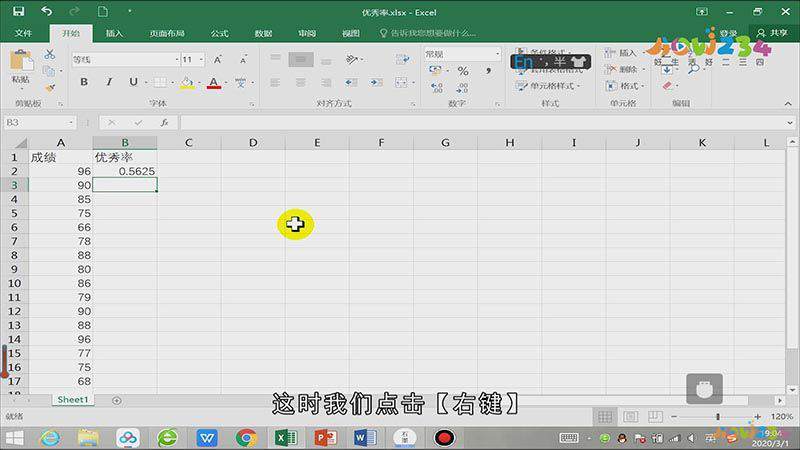The height and width of the screenshot is (450, 800).
Task: Open PowerPoint from the taskbar
Action: 326,438
